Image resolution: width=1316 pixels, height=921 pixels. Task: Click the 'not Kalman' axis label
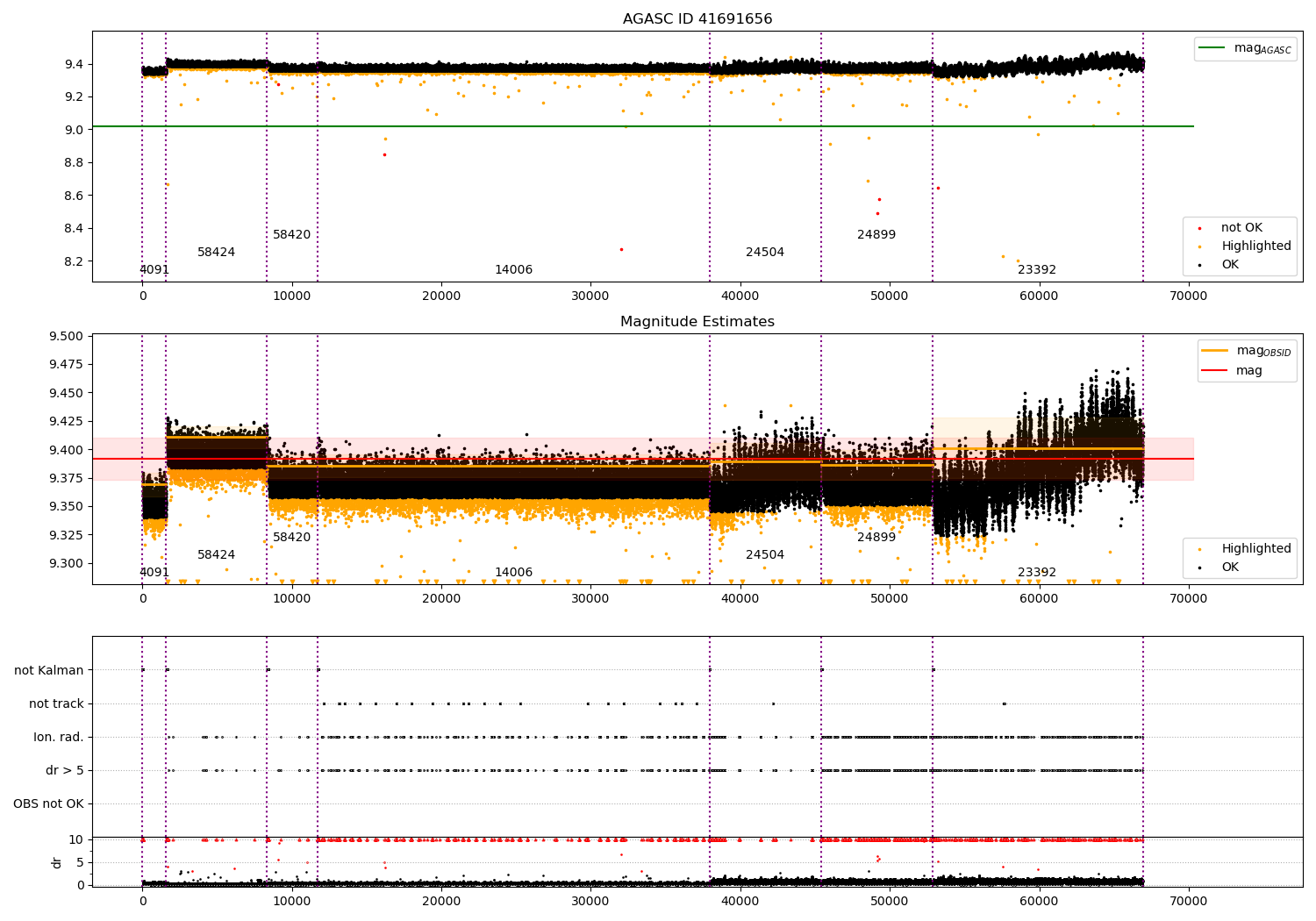click(x=49, y=670)
